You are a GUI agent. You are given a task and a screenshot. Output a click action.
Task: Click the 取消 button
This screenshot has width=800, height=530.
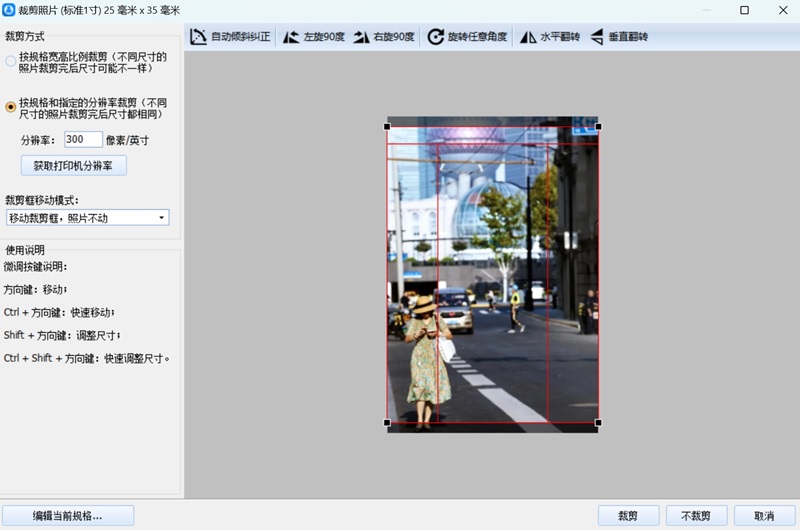click(x=765, y=516)
